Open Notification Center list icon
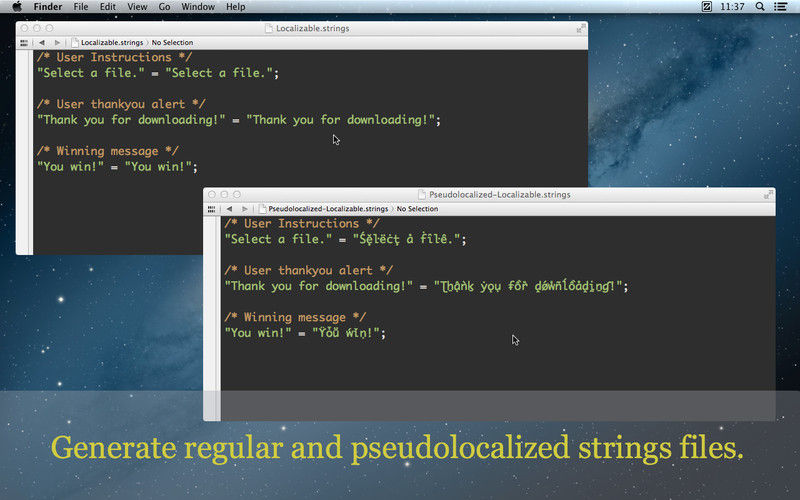Image resolution: width=800 pixels, height=500 pixels. (785, 7)
